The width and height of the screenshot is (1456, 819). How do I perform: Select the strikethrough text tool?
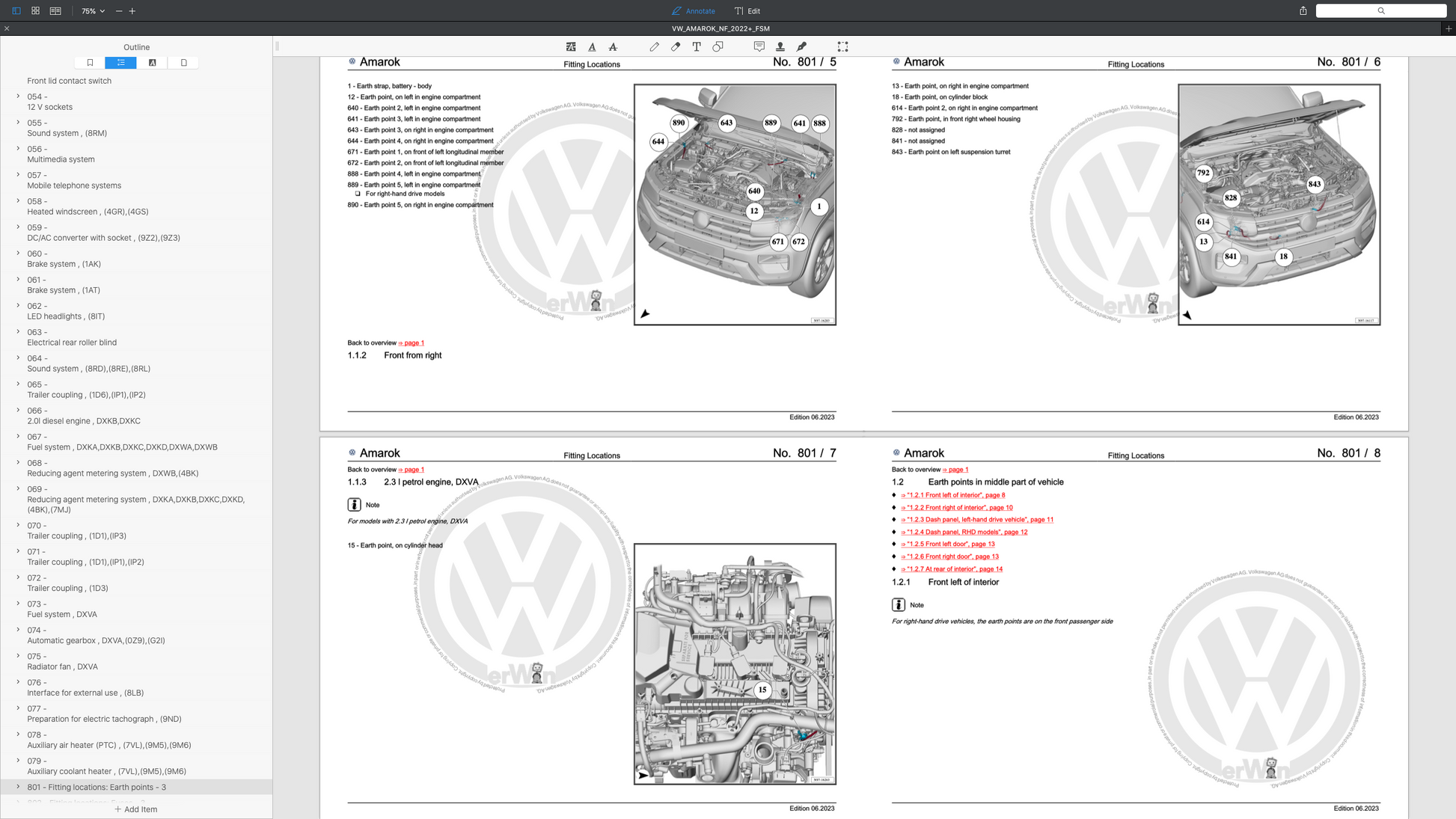point(613,46)
